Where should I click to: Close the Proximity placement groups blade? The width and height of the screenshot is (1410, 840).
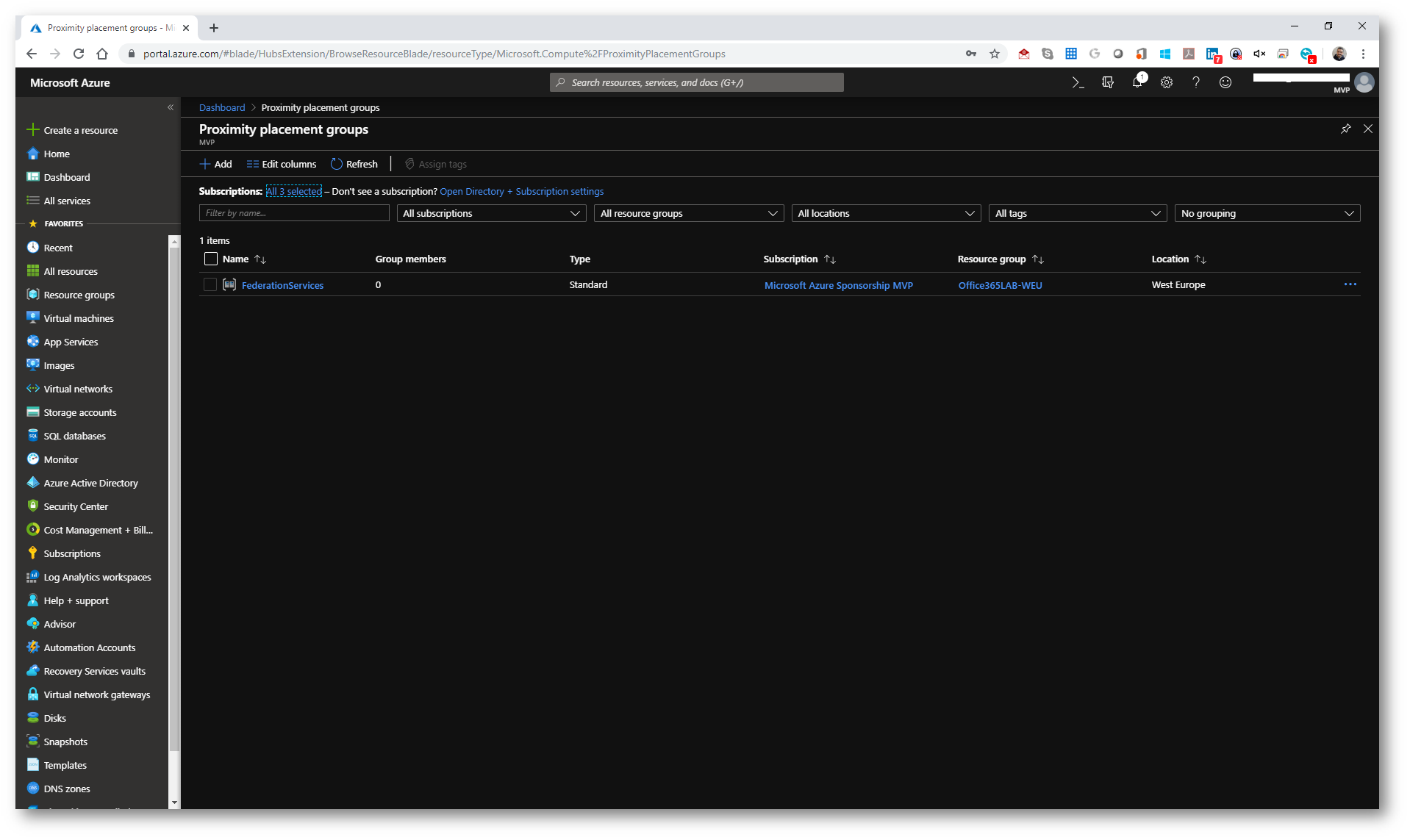pos(1368,129)
